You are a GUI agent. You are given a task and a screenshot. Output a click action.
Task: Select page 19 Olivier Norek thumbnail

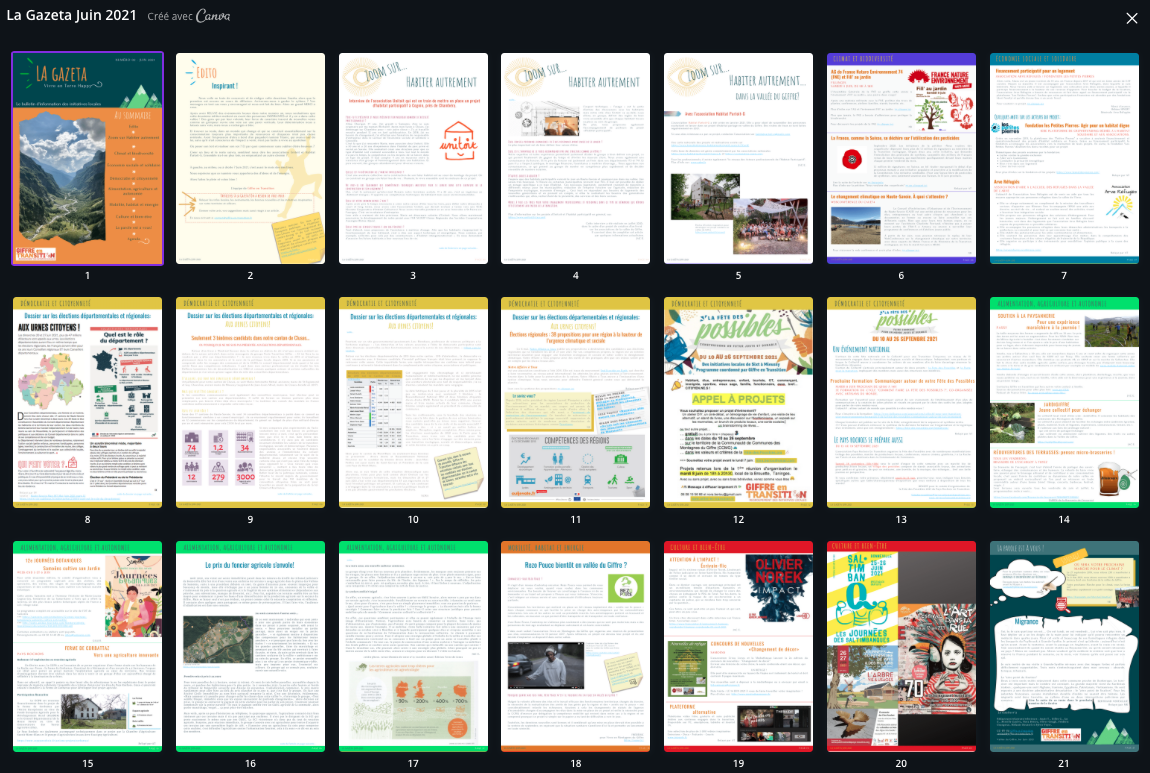pyautogui.click(x=739, y=647)
